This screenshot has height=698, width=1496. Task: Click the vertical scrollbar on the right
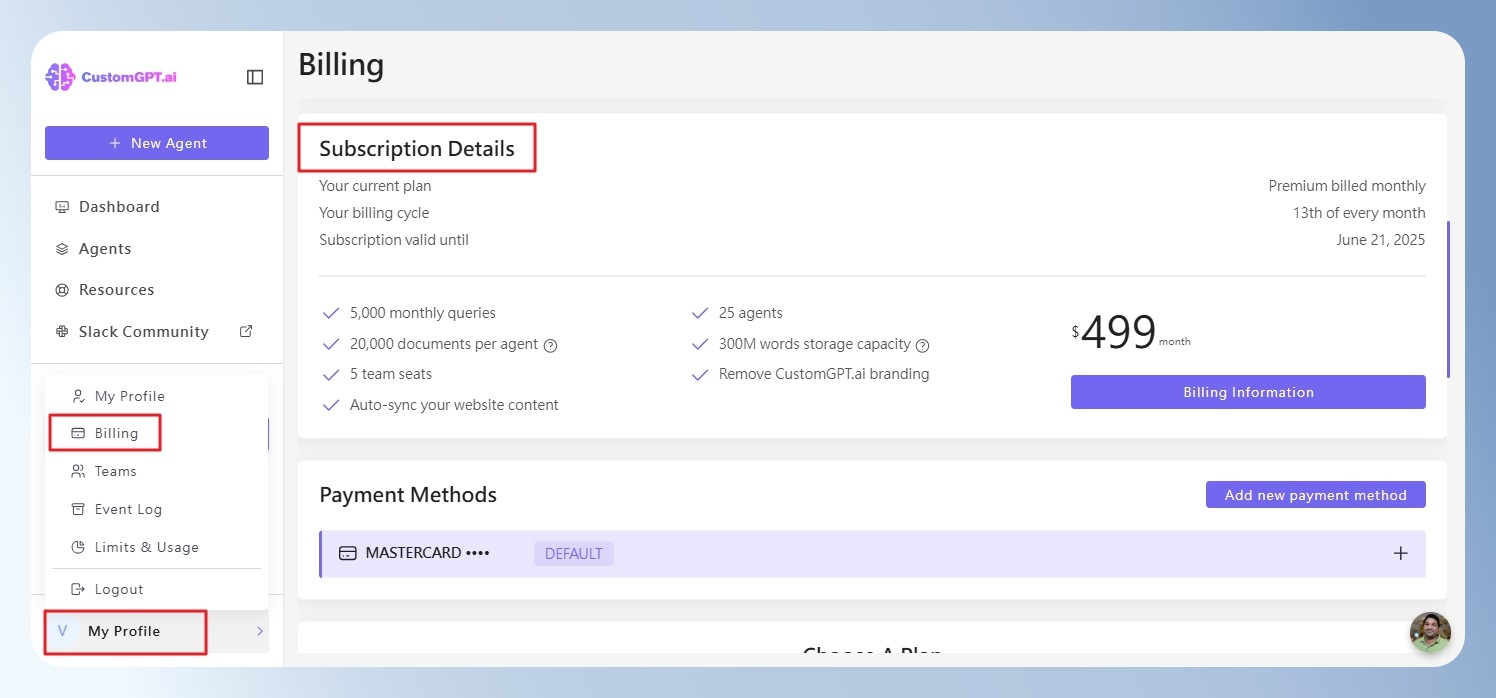point(1448,299)
